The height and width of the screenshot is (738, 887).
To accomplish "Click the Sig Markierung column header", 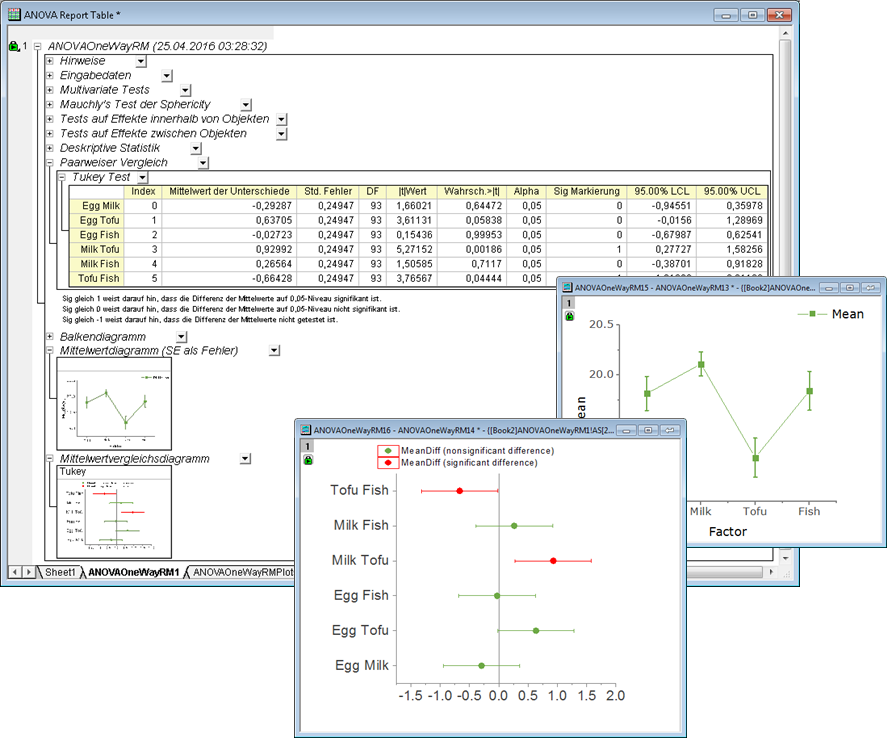I will tap(587, 191).
